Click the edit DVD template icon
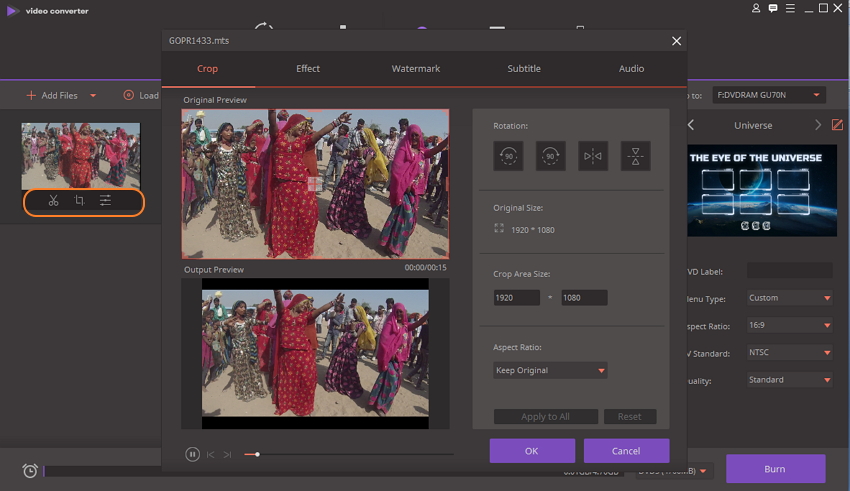This screenshot has width=850, height=491. click(x=837, y=125)
